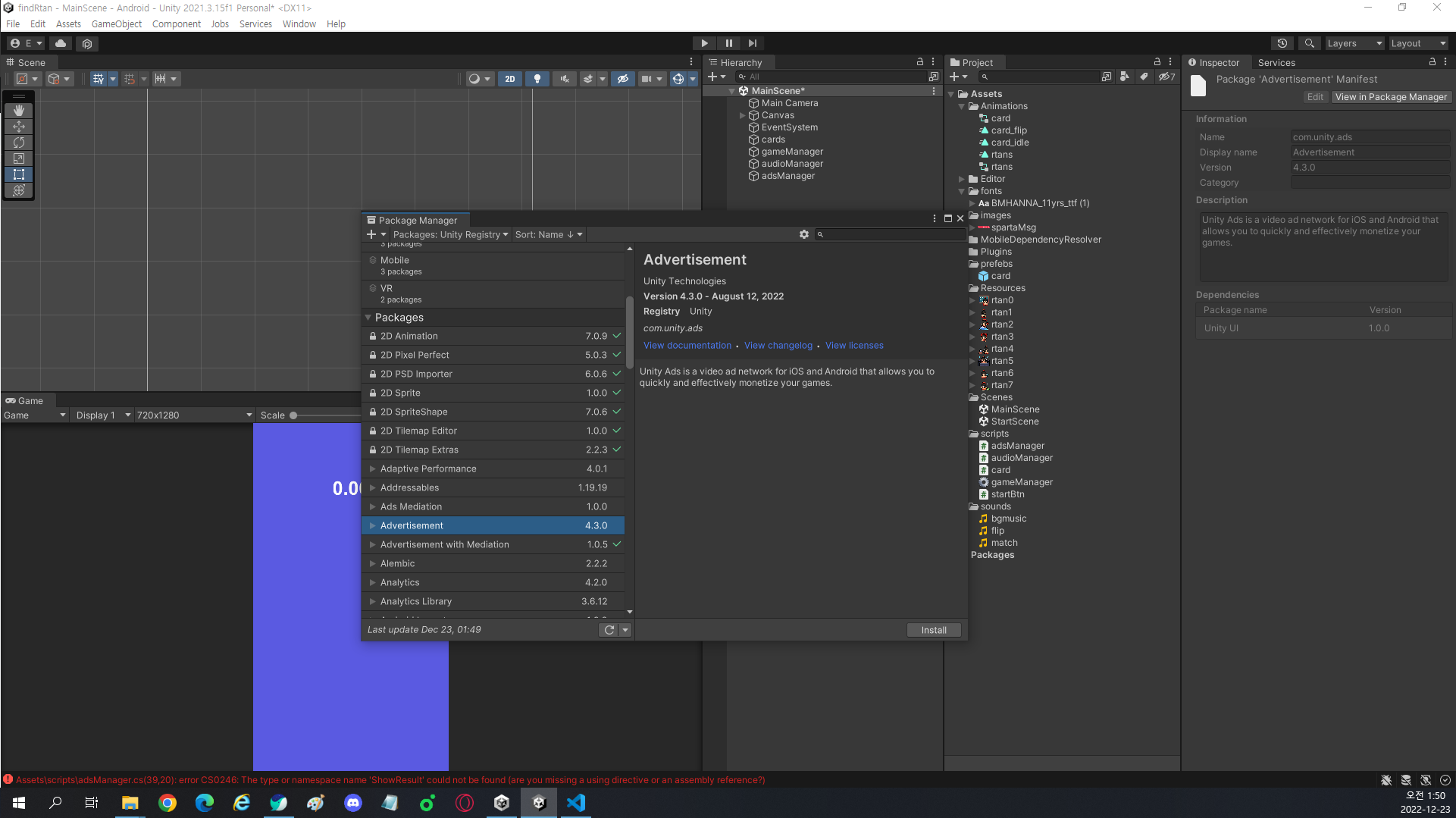The height and width of the screenshot is (818, 1456).
Task: Toggle Scene Gizmos icon
Action: (678, 79)
